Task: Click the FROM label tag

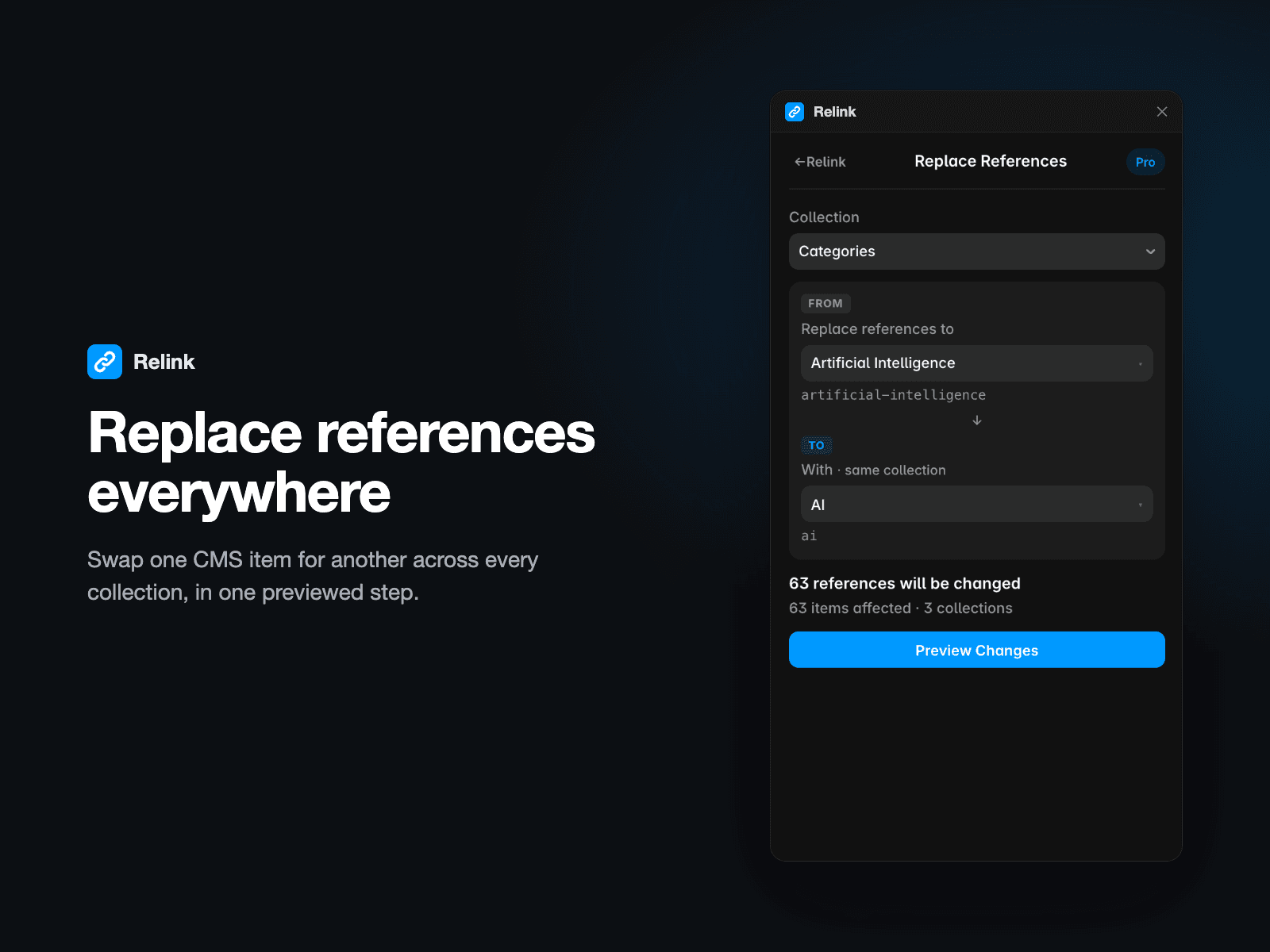Action: [825, 303]
